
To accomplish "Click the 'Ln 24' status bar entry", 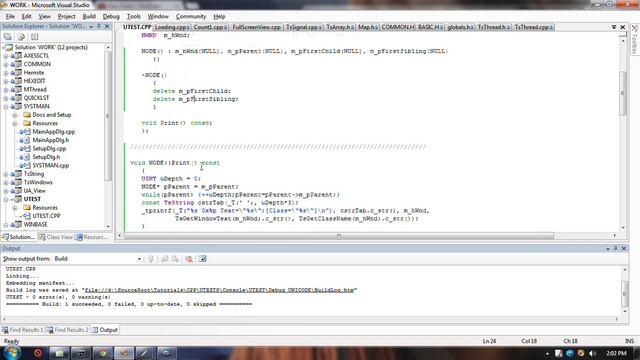I will click(x=489, y=341).
